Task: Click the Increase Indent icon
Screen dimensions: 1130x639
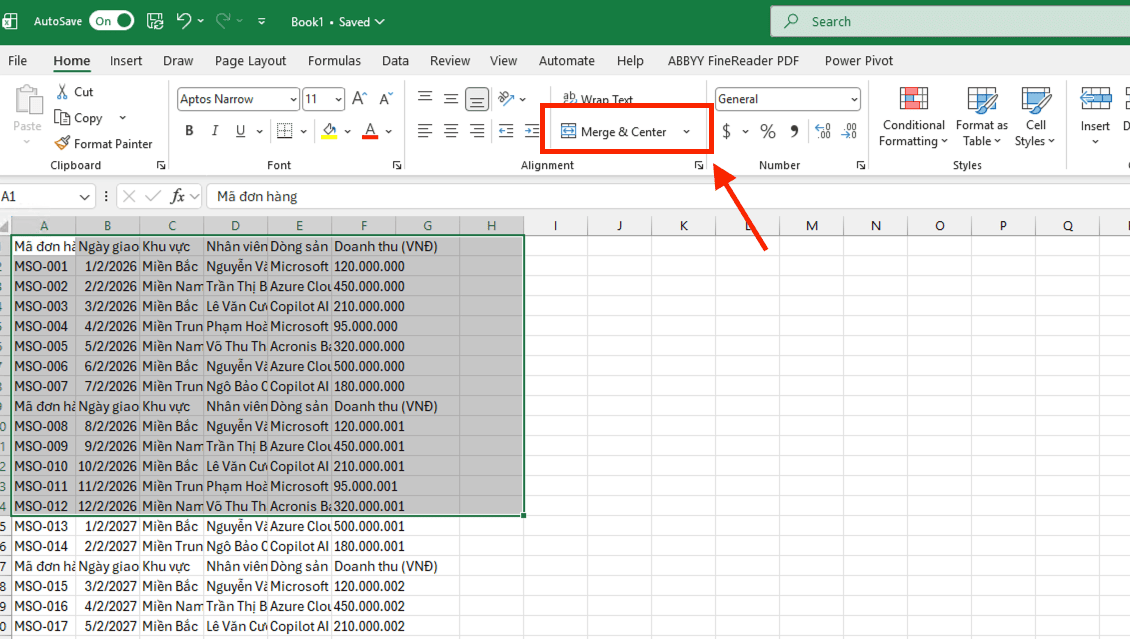Action: [x=531, y=131]
